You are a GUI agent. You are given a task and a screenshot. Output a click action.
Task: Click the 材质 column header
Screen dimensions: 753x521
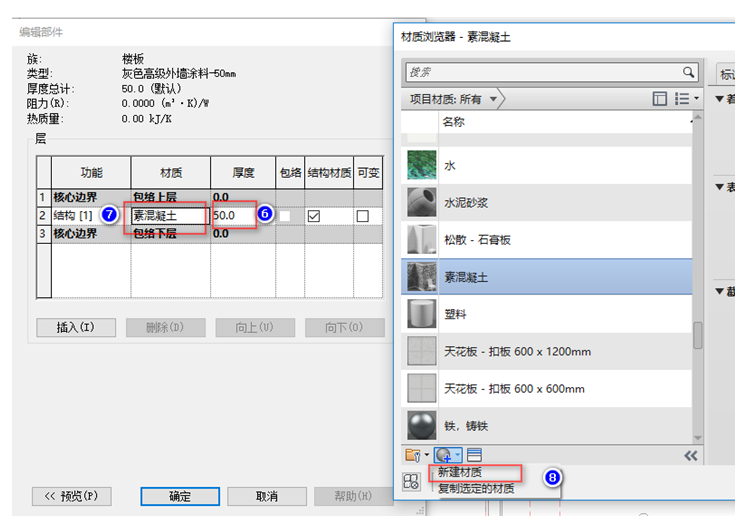(171, 172)
